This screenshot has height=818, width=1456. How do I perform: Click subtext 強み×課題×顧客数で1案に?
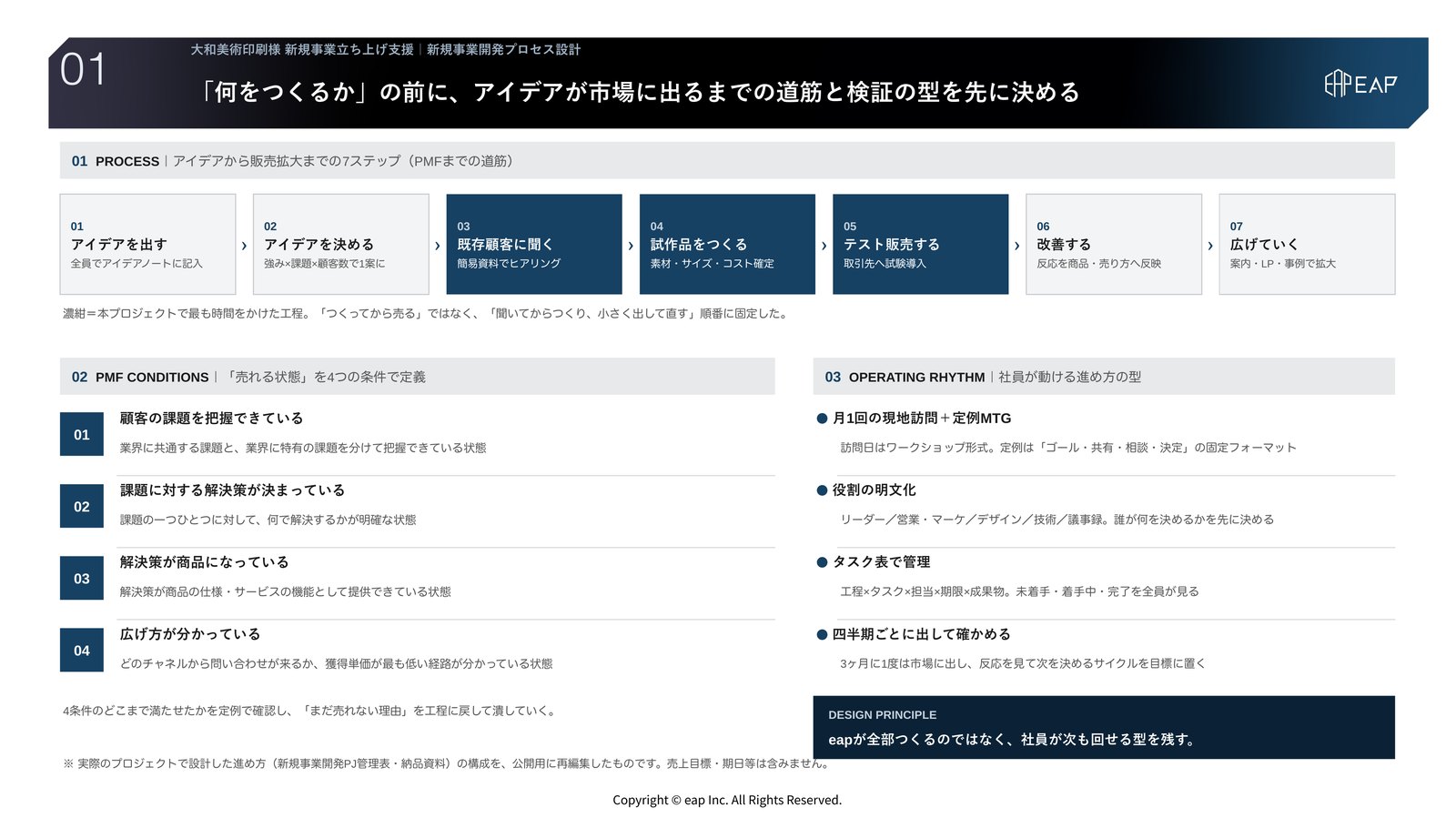[x=325, y=264]
